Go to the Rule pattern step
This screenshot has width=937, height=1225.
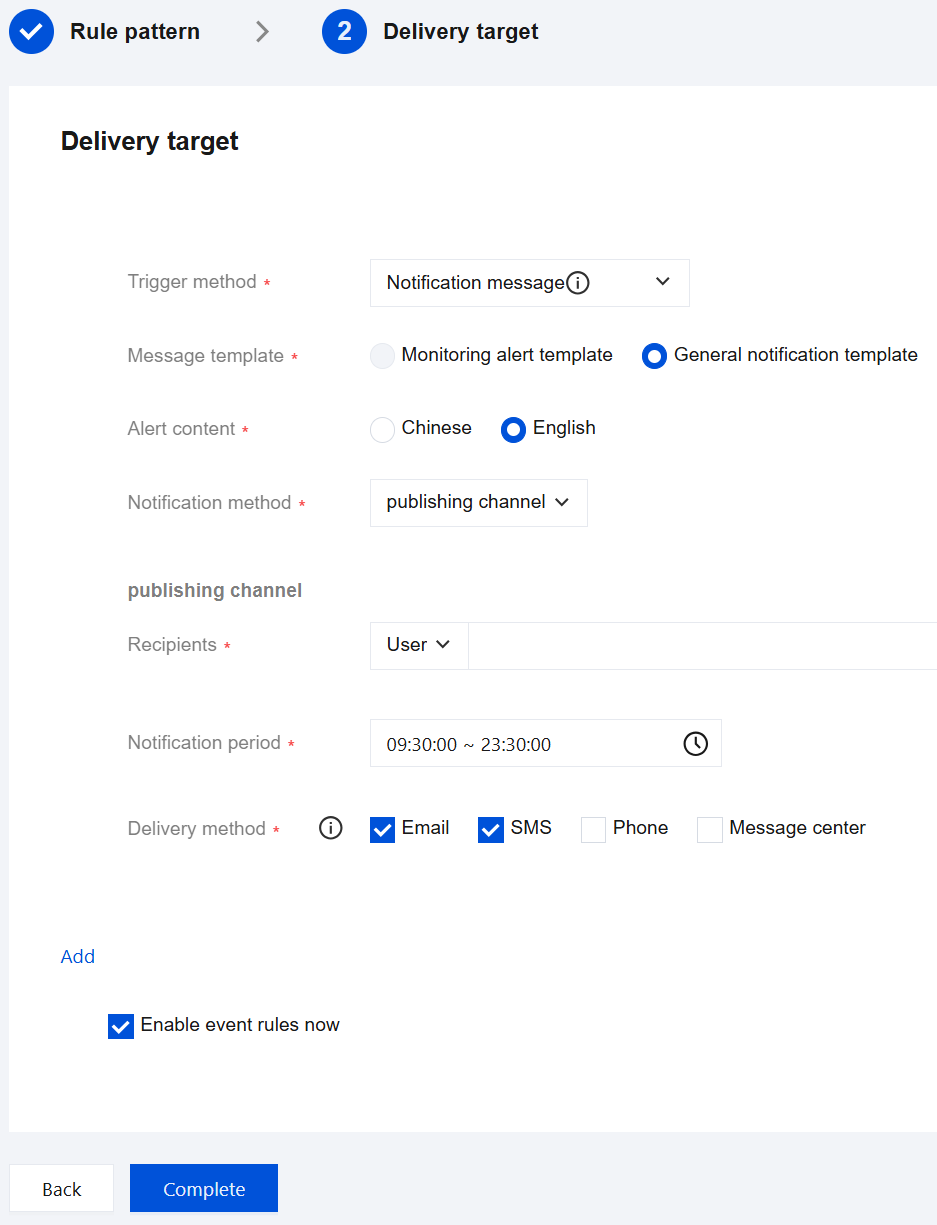(134, 32)
